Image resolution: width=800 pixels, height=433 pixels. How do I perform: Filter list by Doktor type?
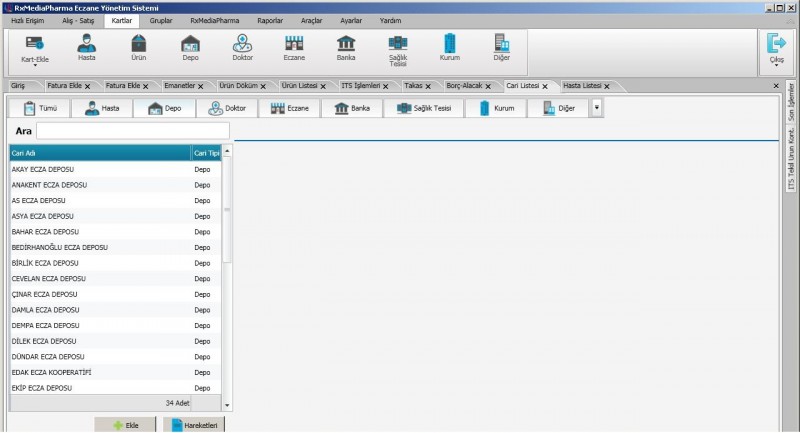pos(227,108)
